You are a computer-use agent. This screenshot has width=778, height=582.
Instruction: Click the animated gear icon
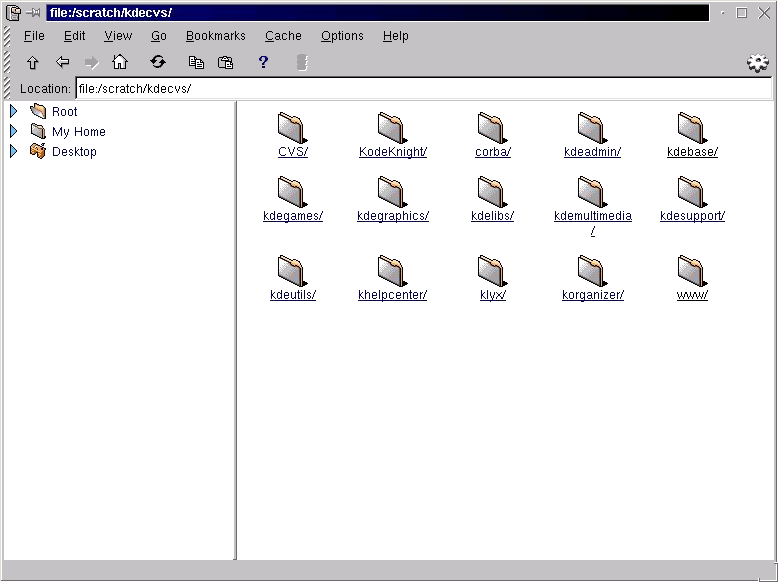tap(758, 63)
